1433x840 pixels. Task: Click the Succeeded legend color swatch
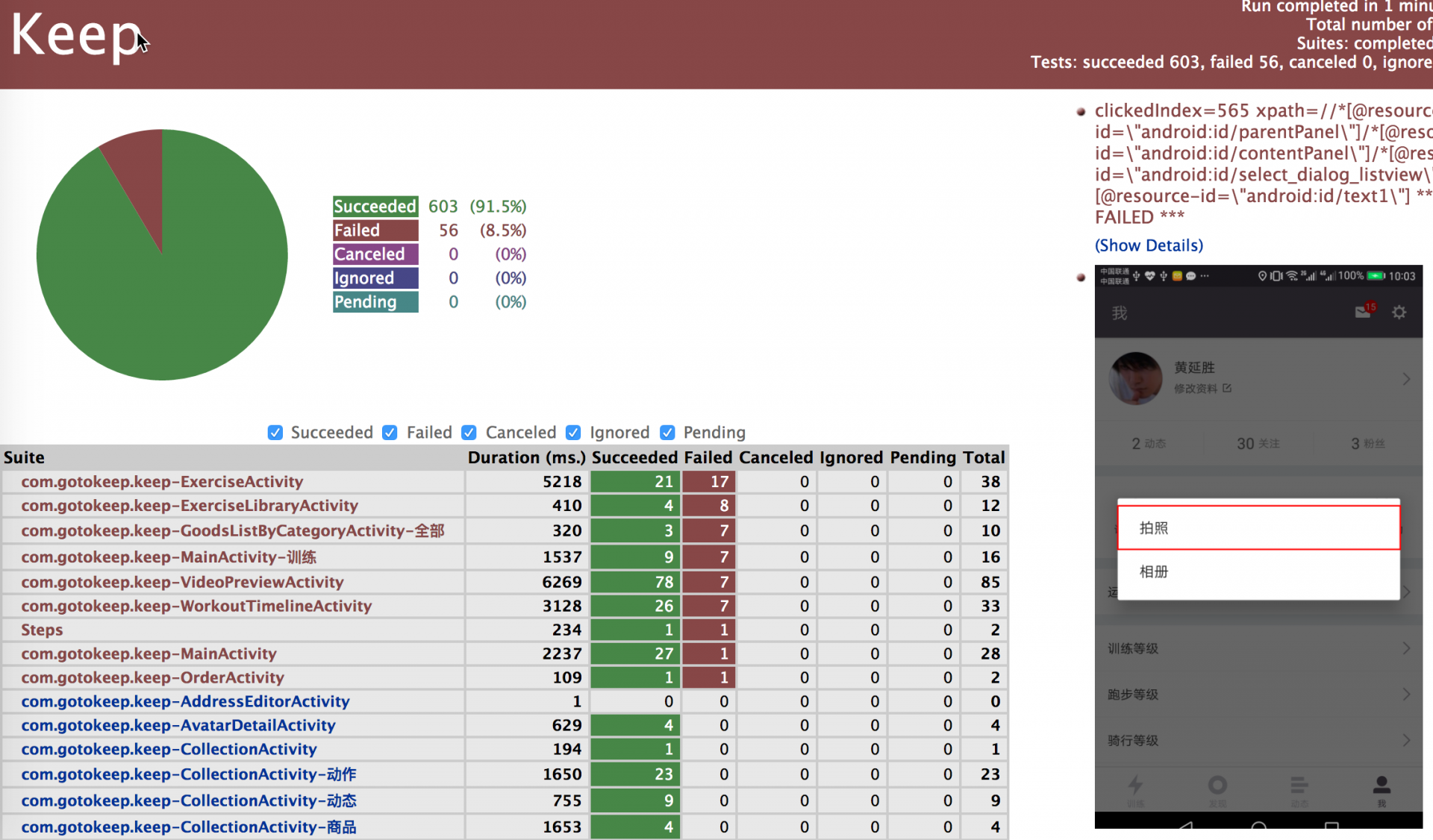(375, 207)
